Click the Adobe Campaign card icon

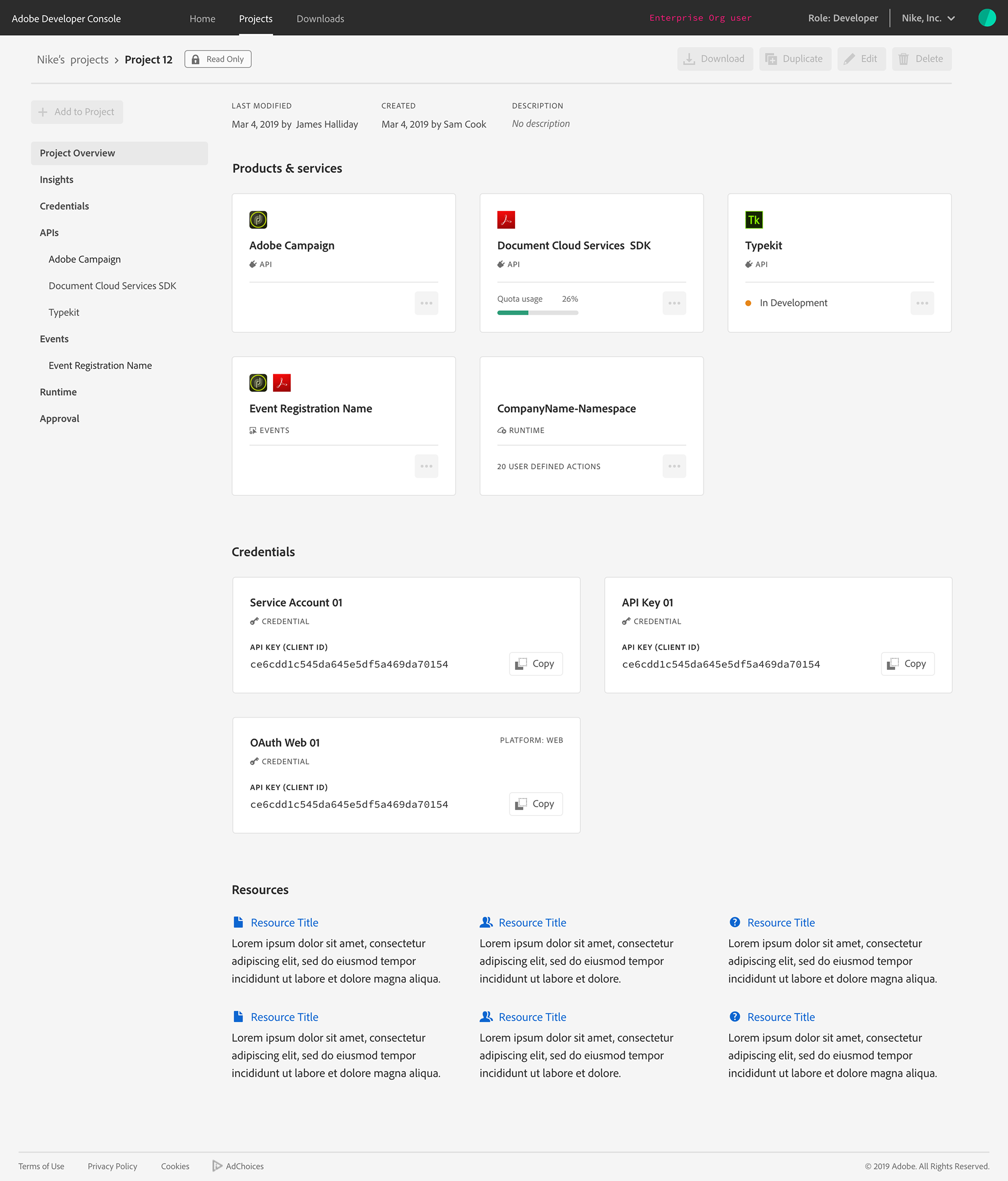(x=258, y=219)
